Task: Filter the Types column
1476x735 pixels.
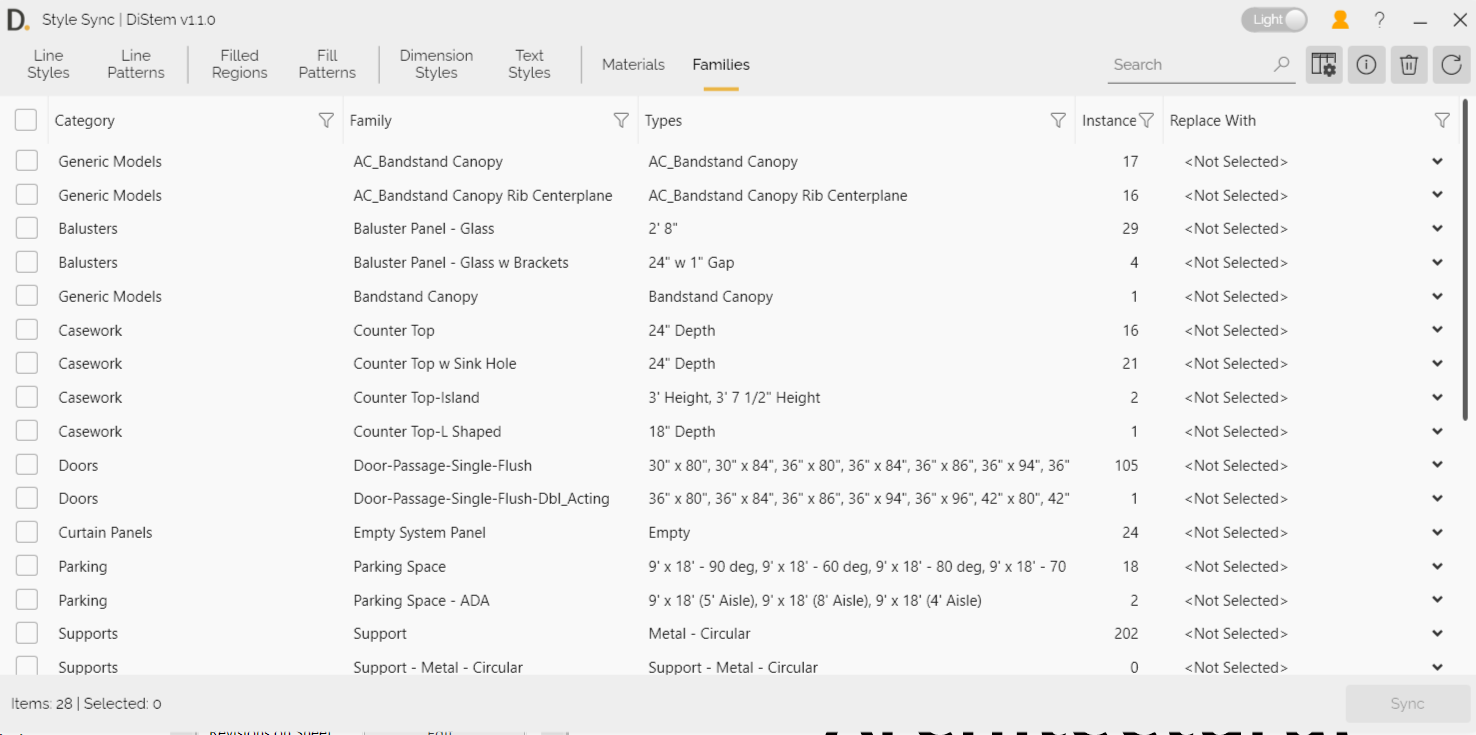Action: (x=1058, y=120)
